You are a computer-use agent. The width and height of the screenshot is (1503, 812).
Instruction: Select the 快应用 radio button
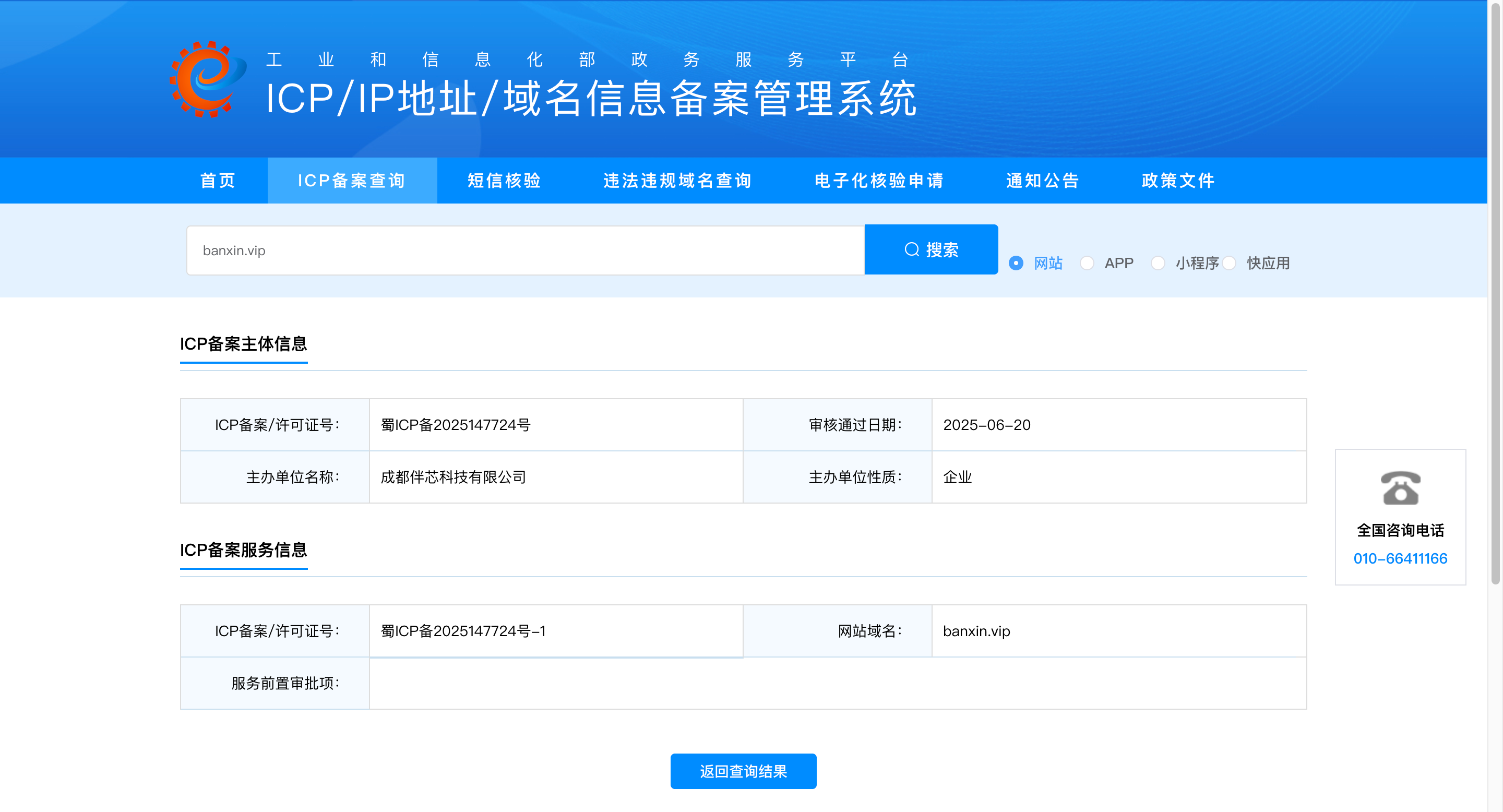(x=1229, y=263)
